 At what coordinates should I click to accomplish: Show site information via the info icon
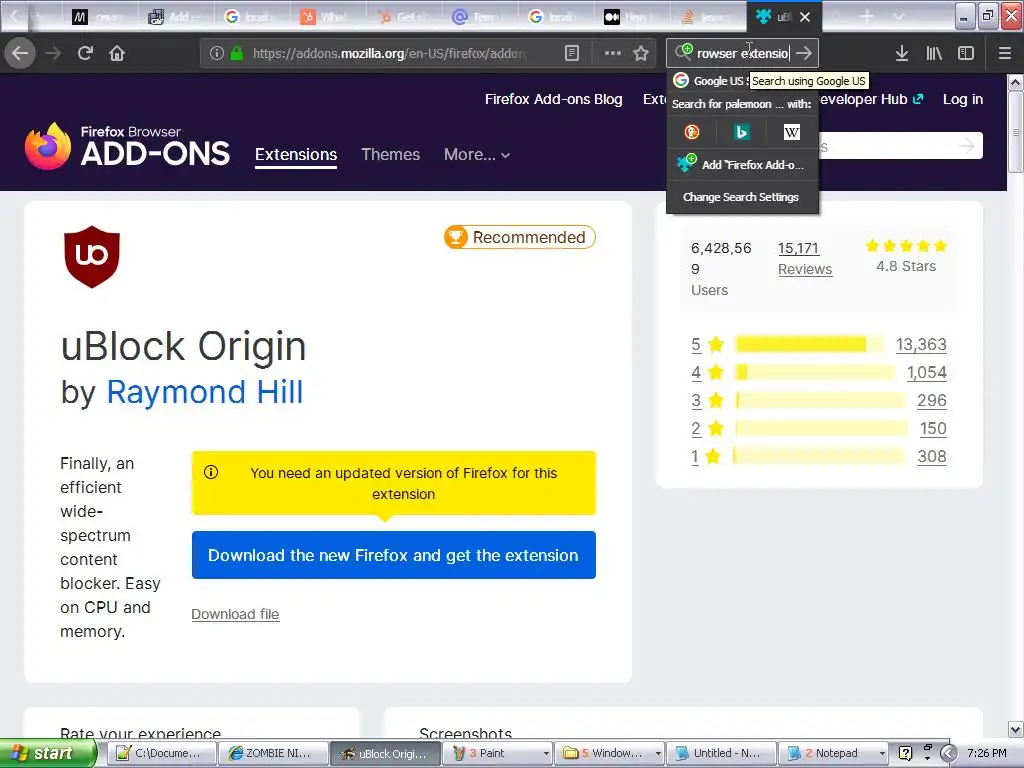(217, 53)
